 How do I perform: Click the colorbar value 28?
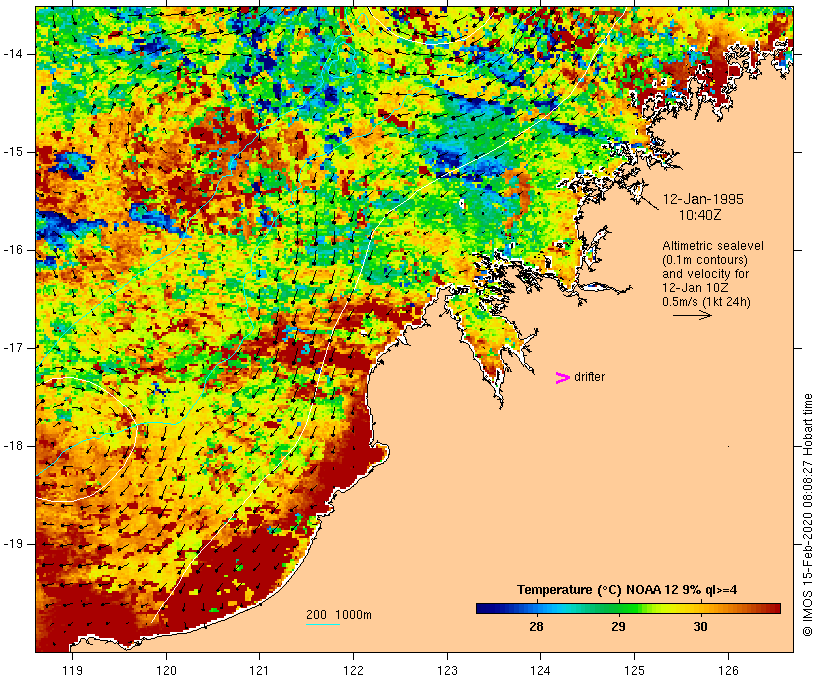pos(536,627)
